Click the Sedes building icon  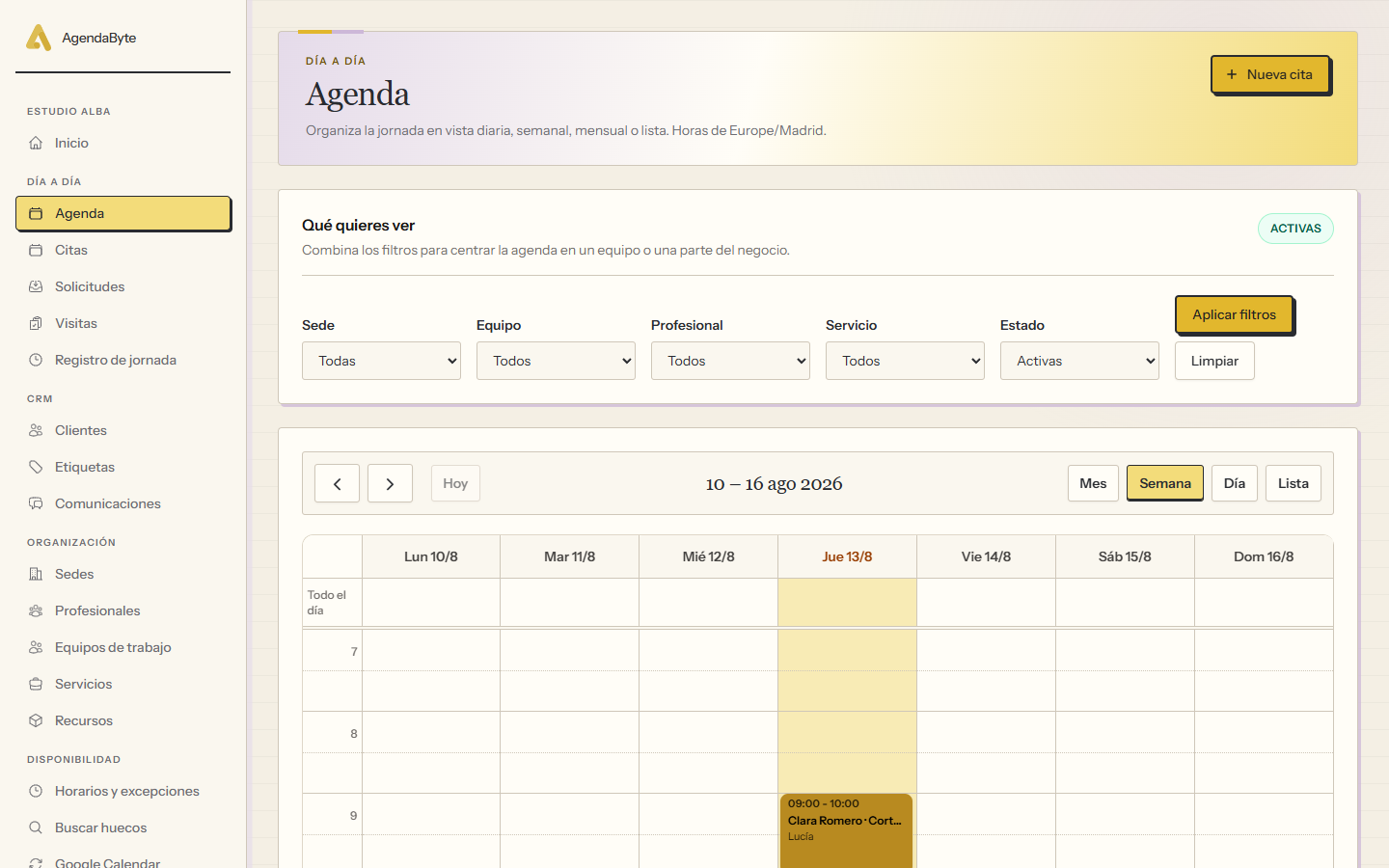(36, 574)
